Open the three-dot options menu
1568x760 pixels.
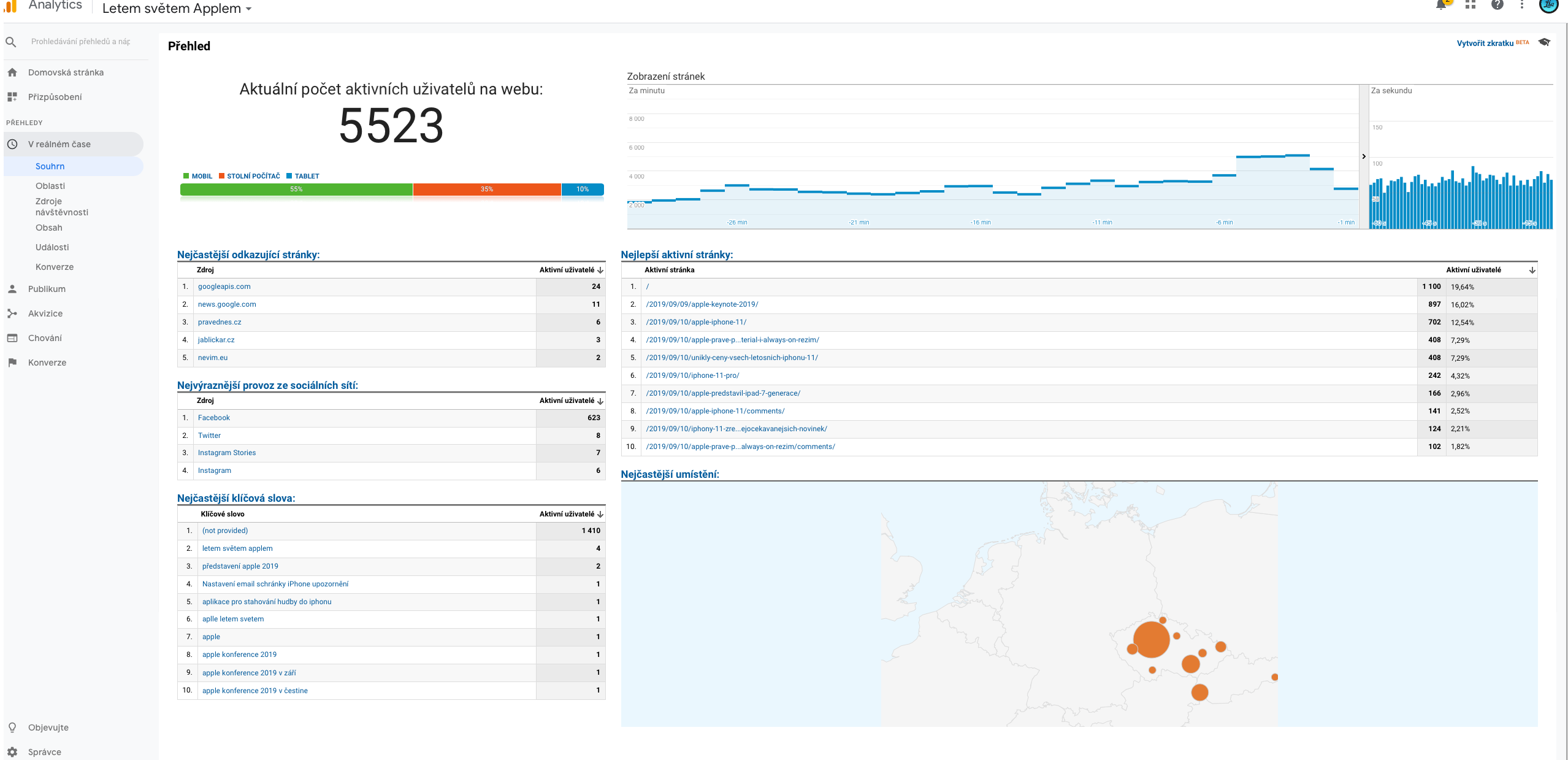coord(1521,5)
